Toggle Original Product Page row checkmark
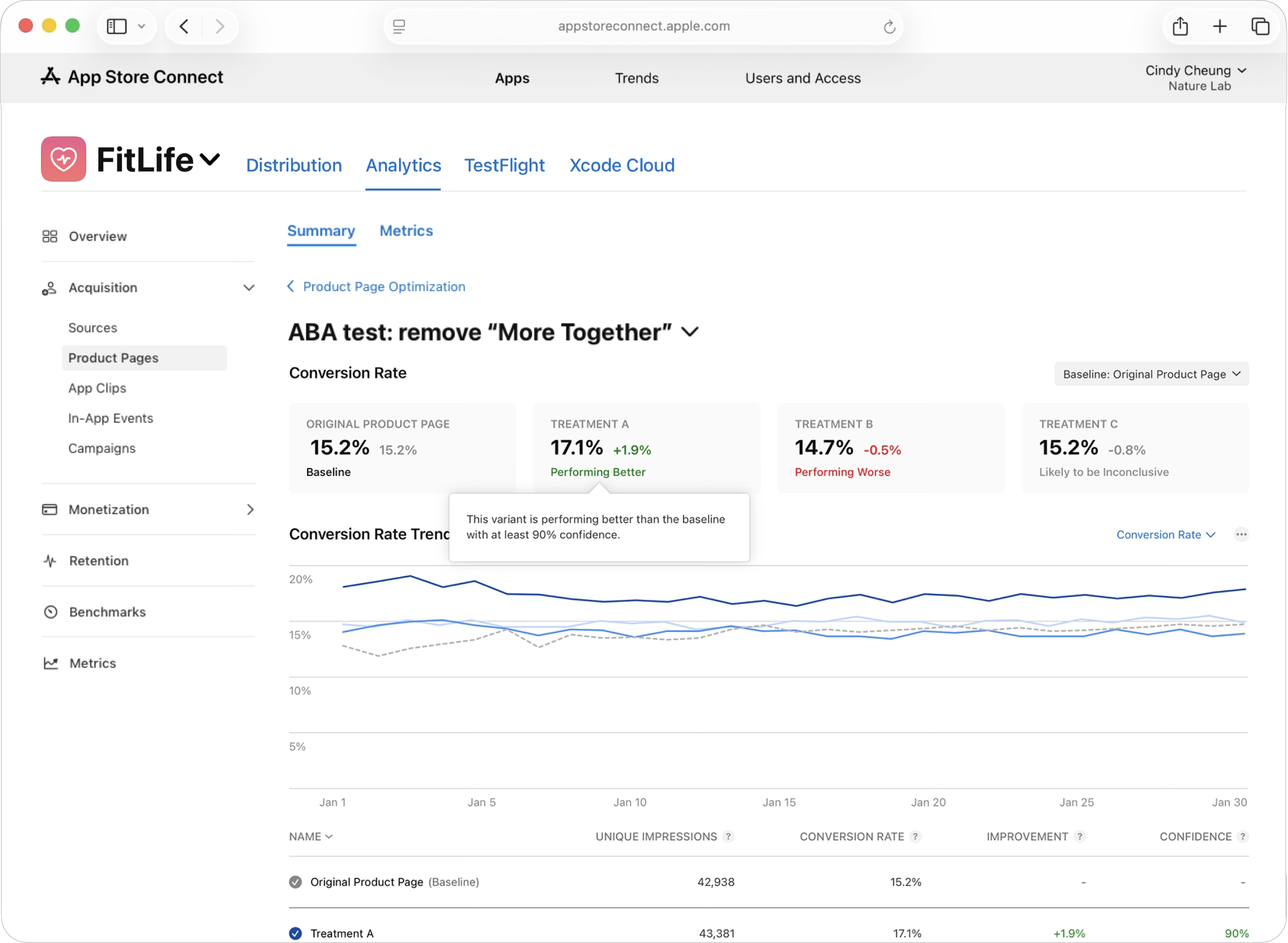Screen dimensions: 1288x943 [x=295, y=882]
